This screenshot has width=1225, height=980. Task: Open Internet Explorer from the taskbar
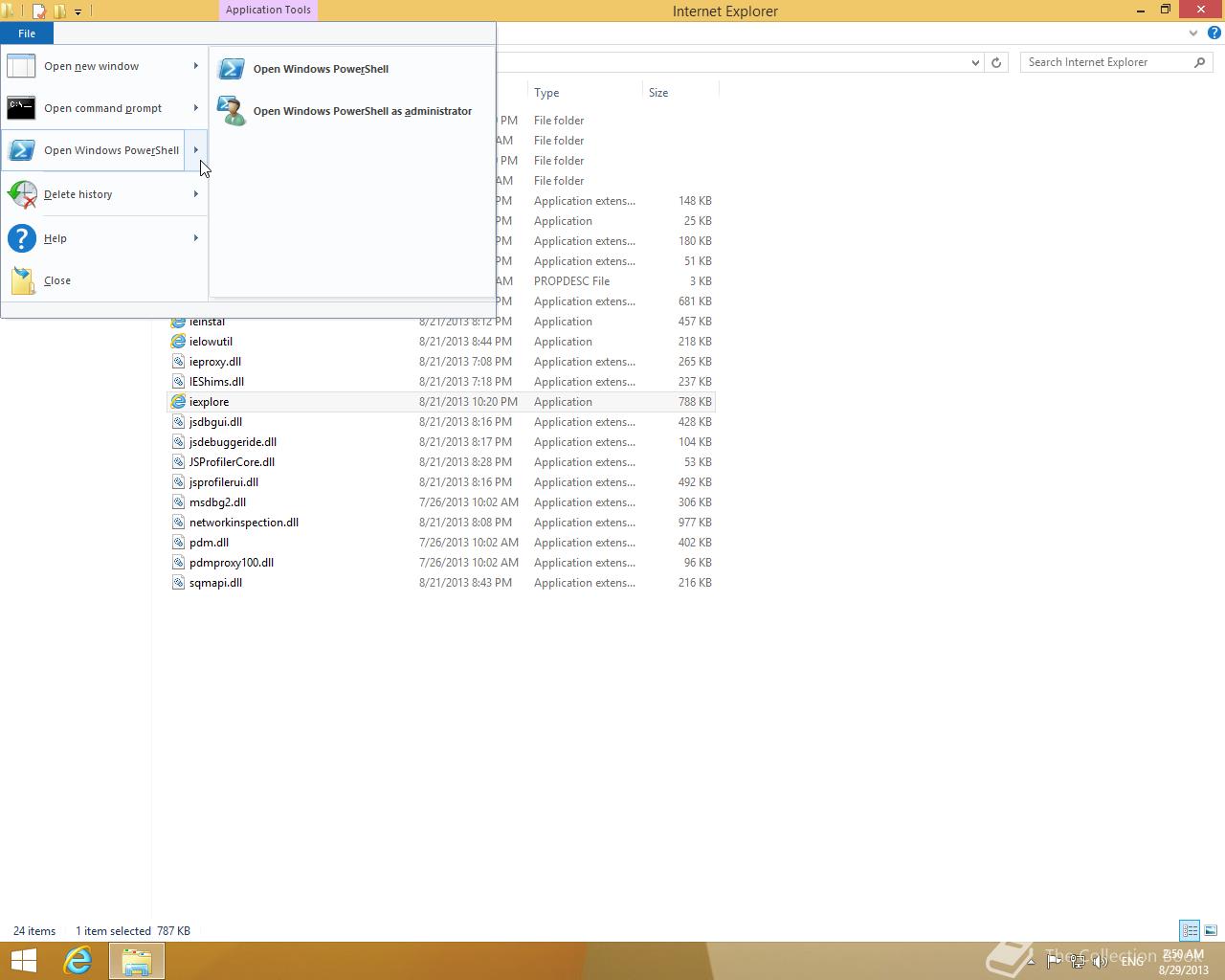pyautogui.click(x=78, y=961)
